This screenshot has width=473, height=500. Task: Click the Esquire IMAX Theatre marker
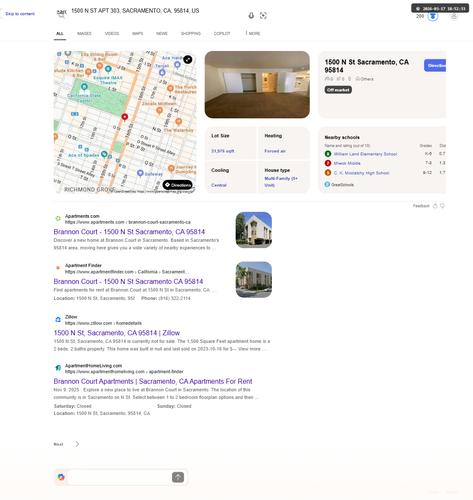tap(108, 69)
